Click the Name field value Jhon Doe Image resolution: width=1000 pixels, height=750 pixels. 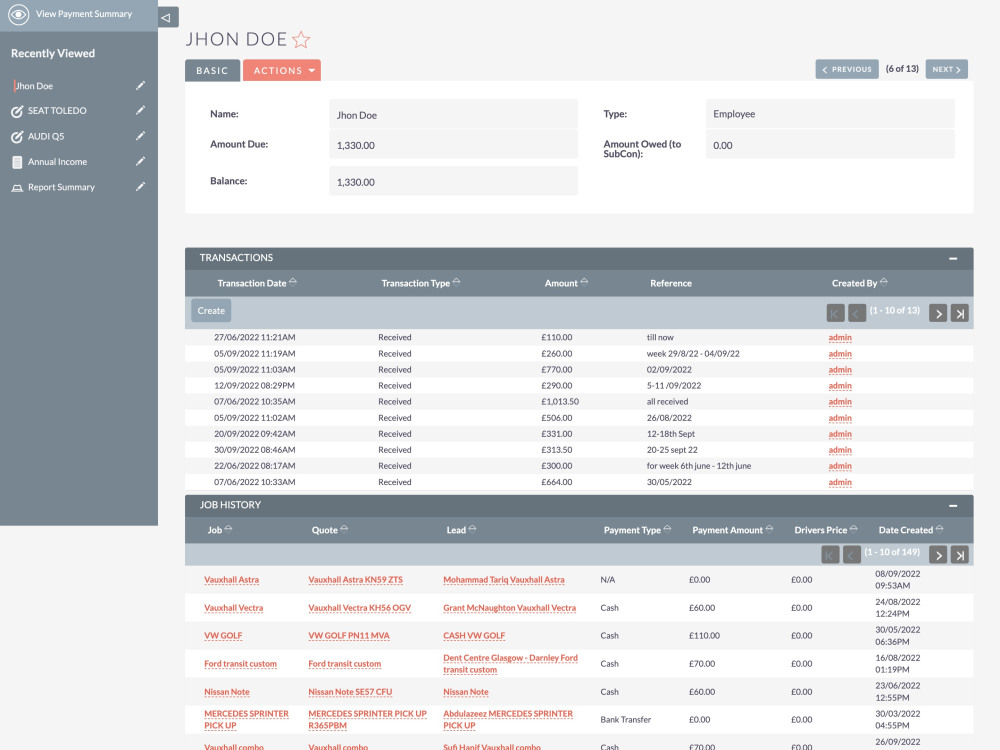(453, 115)
